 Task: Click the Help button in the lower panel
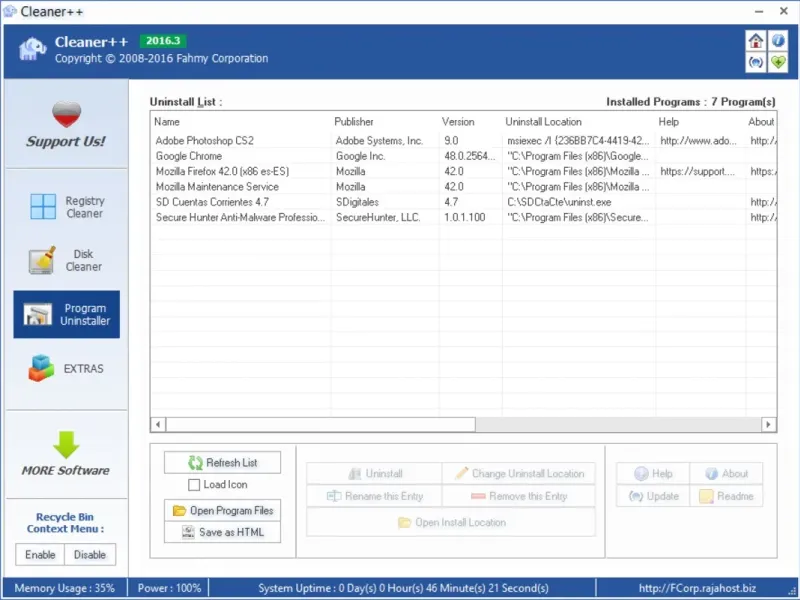click(653, 473)
